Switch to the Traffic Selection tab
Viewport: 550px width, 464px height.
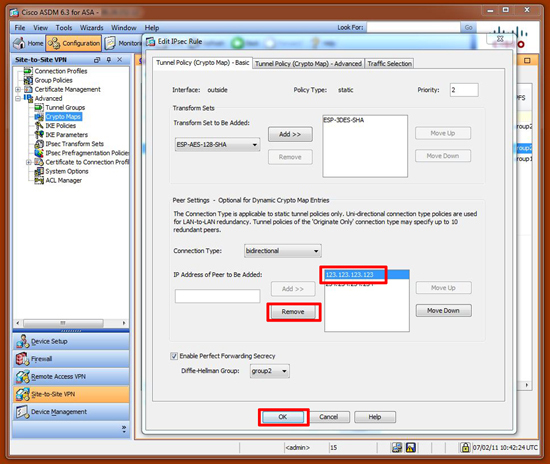click(389, 63)
